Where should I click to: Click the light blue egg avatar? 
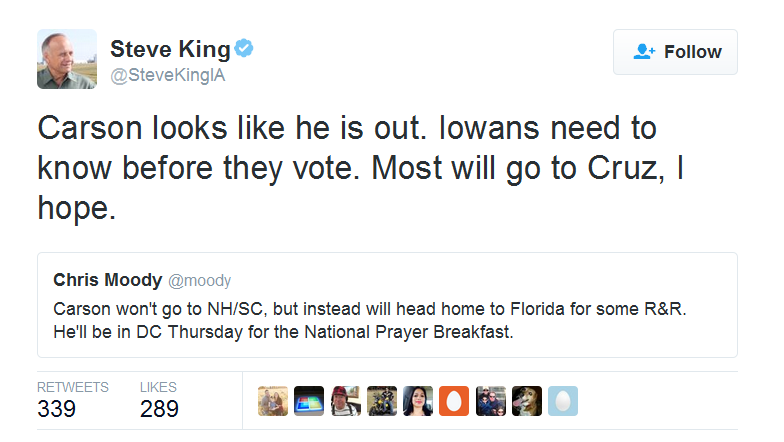(x=563, y=401)
